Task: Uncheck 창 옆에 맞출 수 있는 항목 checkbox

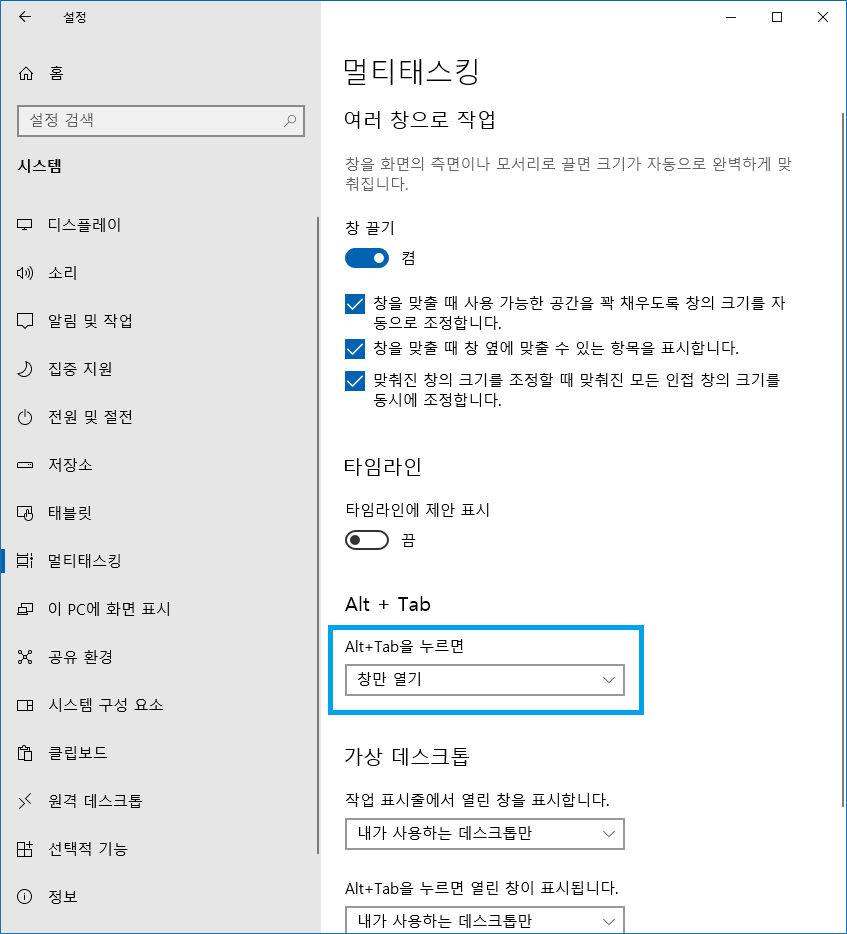Action: coord(354,348)
